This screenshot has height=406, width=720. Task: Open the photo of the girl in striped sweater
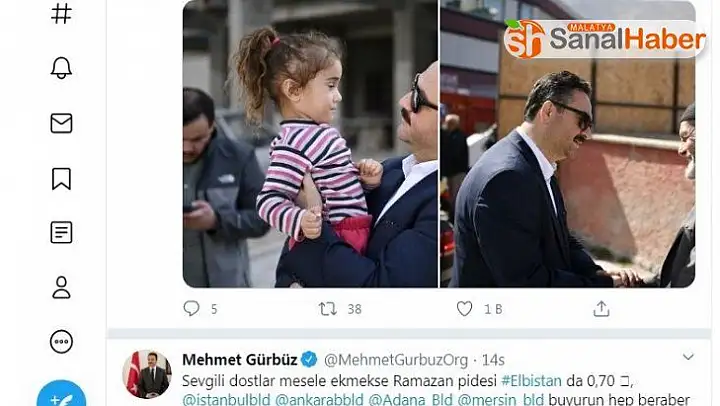pyautogui.click(x=310, y=144)
